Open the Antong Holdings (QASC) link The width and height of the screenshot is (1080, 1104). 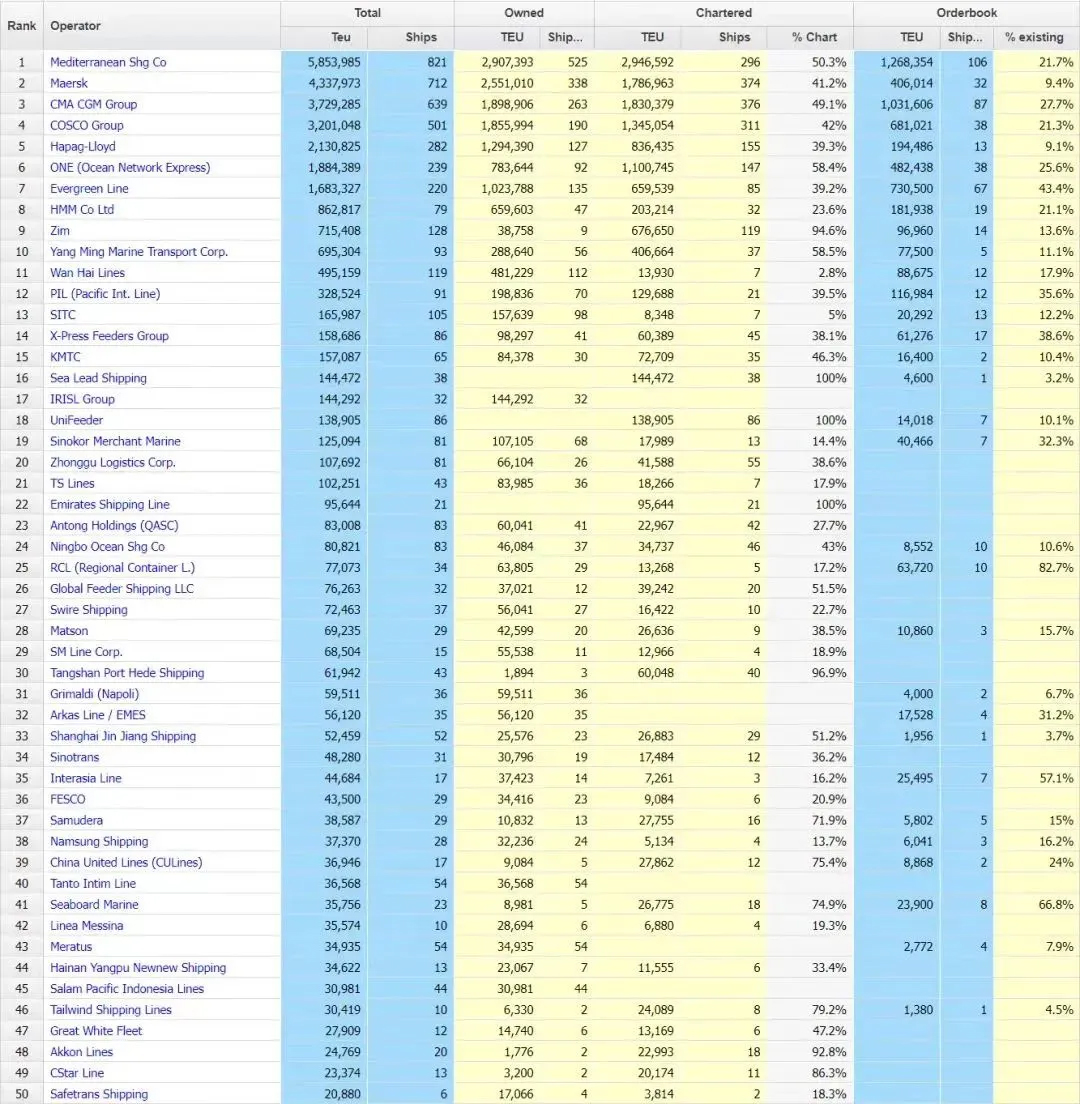tap(114, 525)
